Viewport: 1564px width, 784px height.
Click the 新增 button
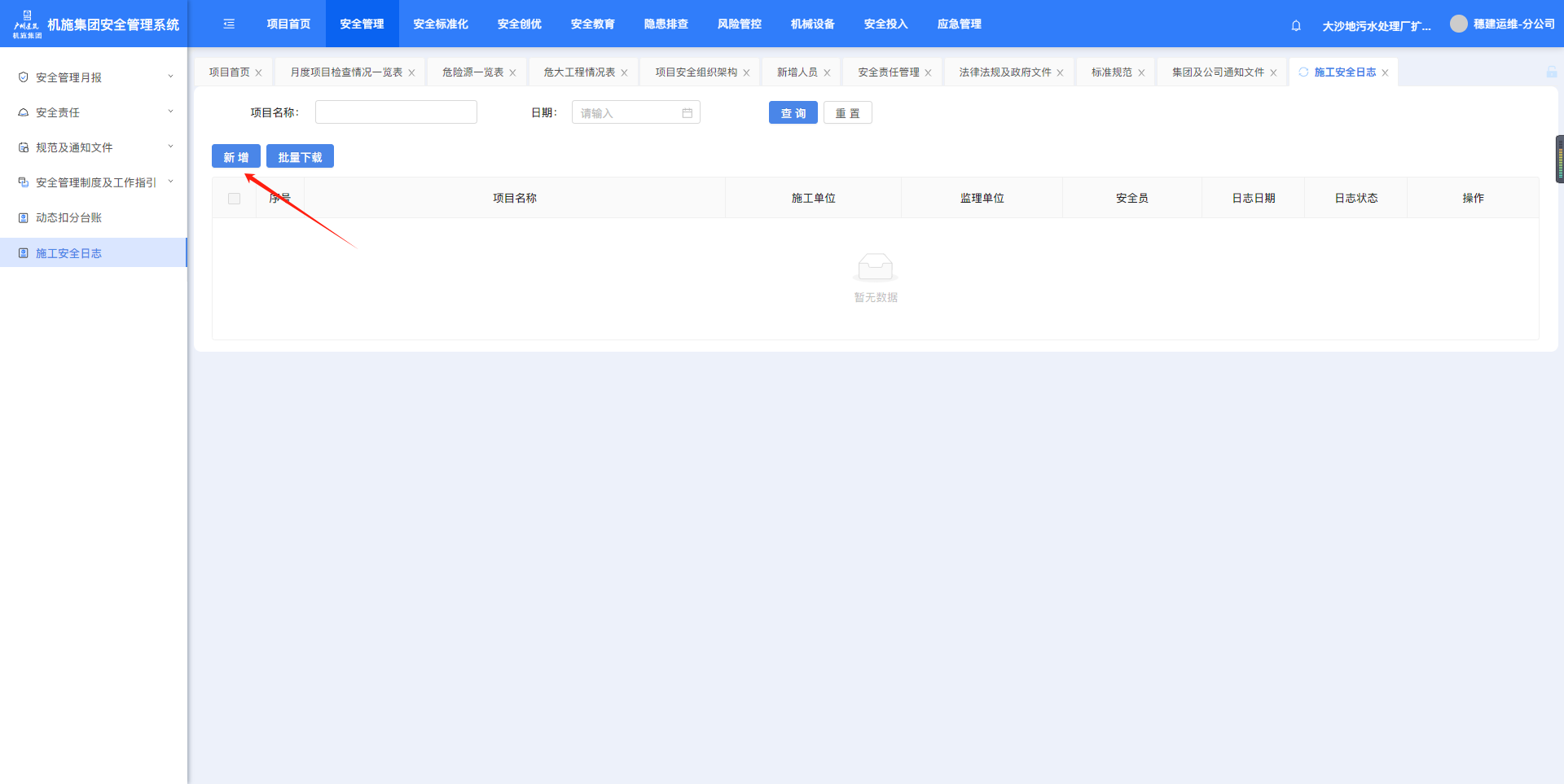[236, 157]
